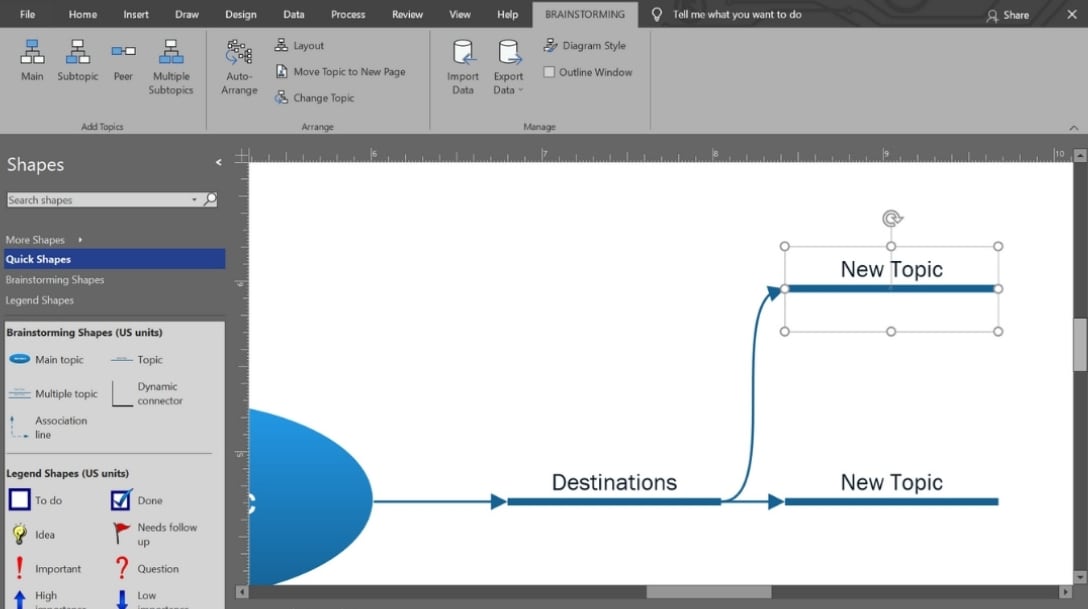Click top-middle handle of selected New Topic
Screen dimensions: 1088x609
[891, 246]
